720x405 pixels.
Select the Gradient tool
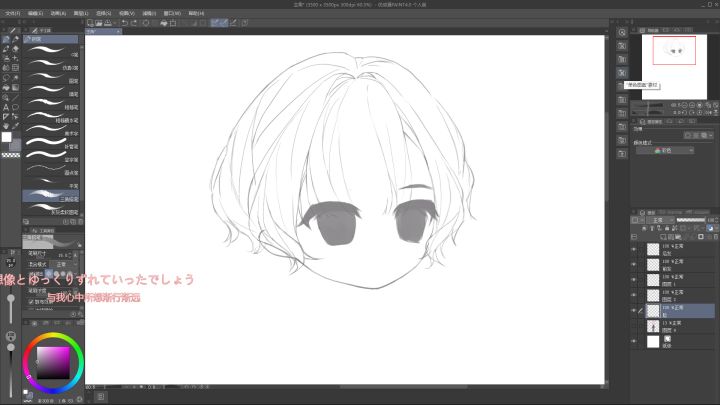[15, 87]
